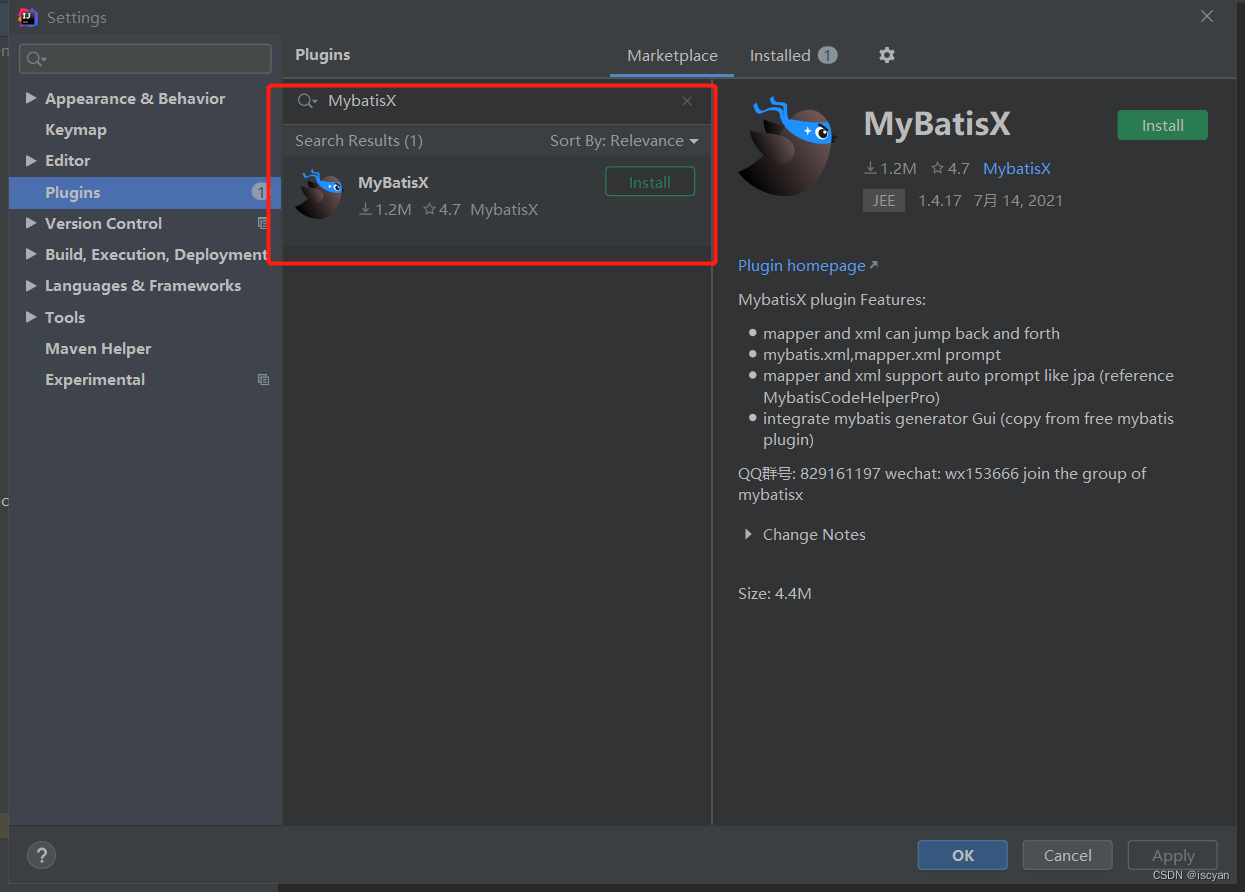This screenshot has height=892, width=1245.
Task: Click the '7月 14, 2021' release date
Action: [x=1017, y=200]
